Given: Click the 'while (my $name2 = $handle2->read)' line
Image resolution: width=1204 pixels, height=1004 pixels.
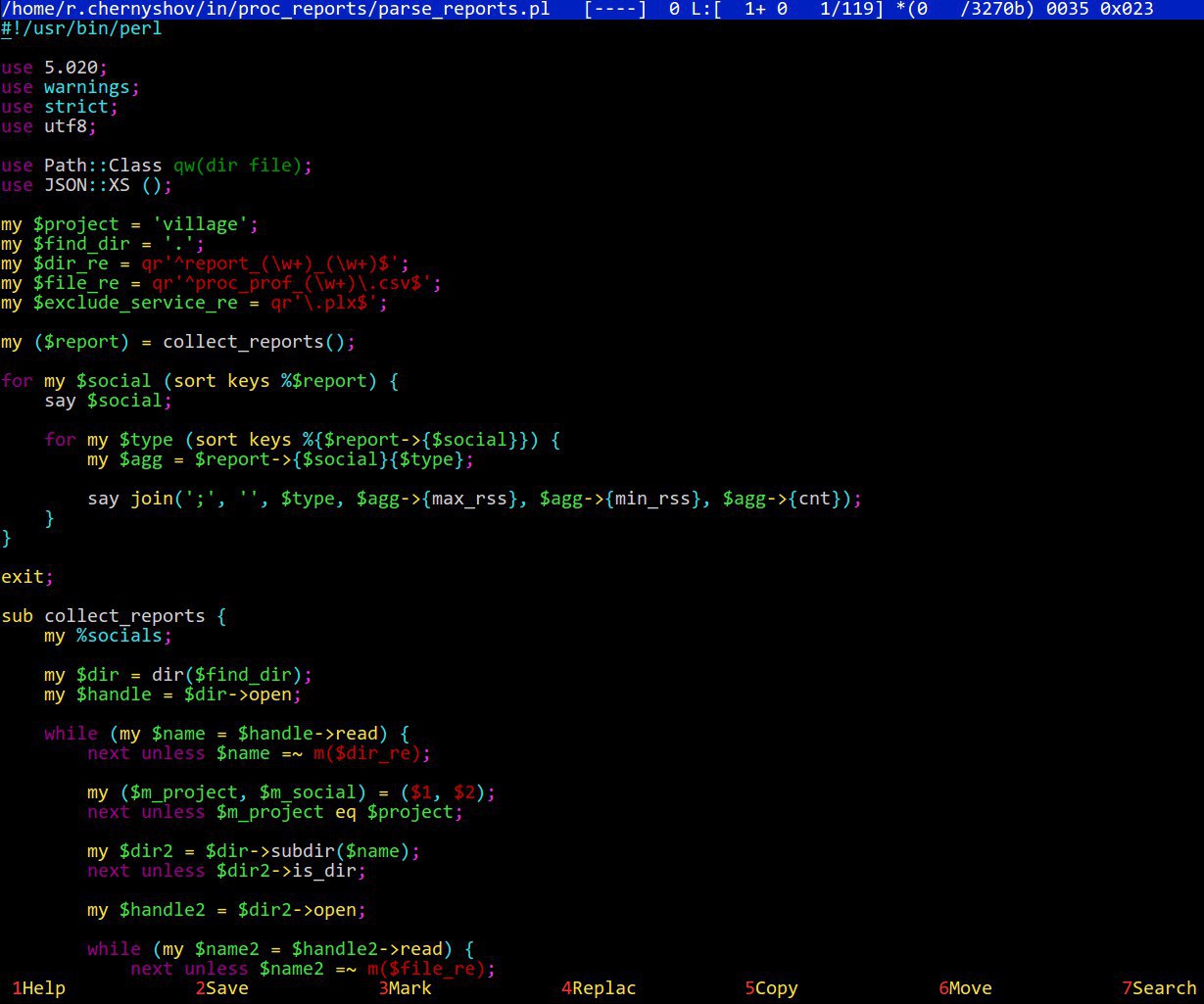Looking at the screenshot, I should (281, 949).
